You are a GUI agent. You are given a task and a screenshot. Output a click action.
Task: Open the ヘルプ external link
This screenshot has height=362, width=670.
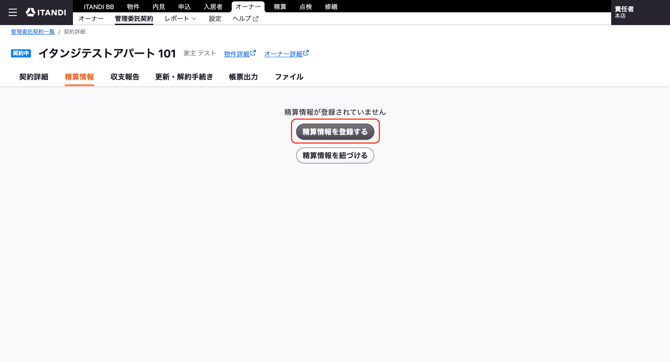tap(245, 19)
